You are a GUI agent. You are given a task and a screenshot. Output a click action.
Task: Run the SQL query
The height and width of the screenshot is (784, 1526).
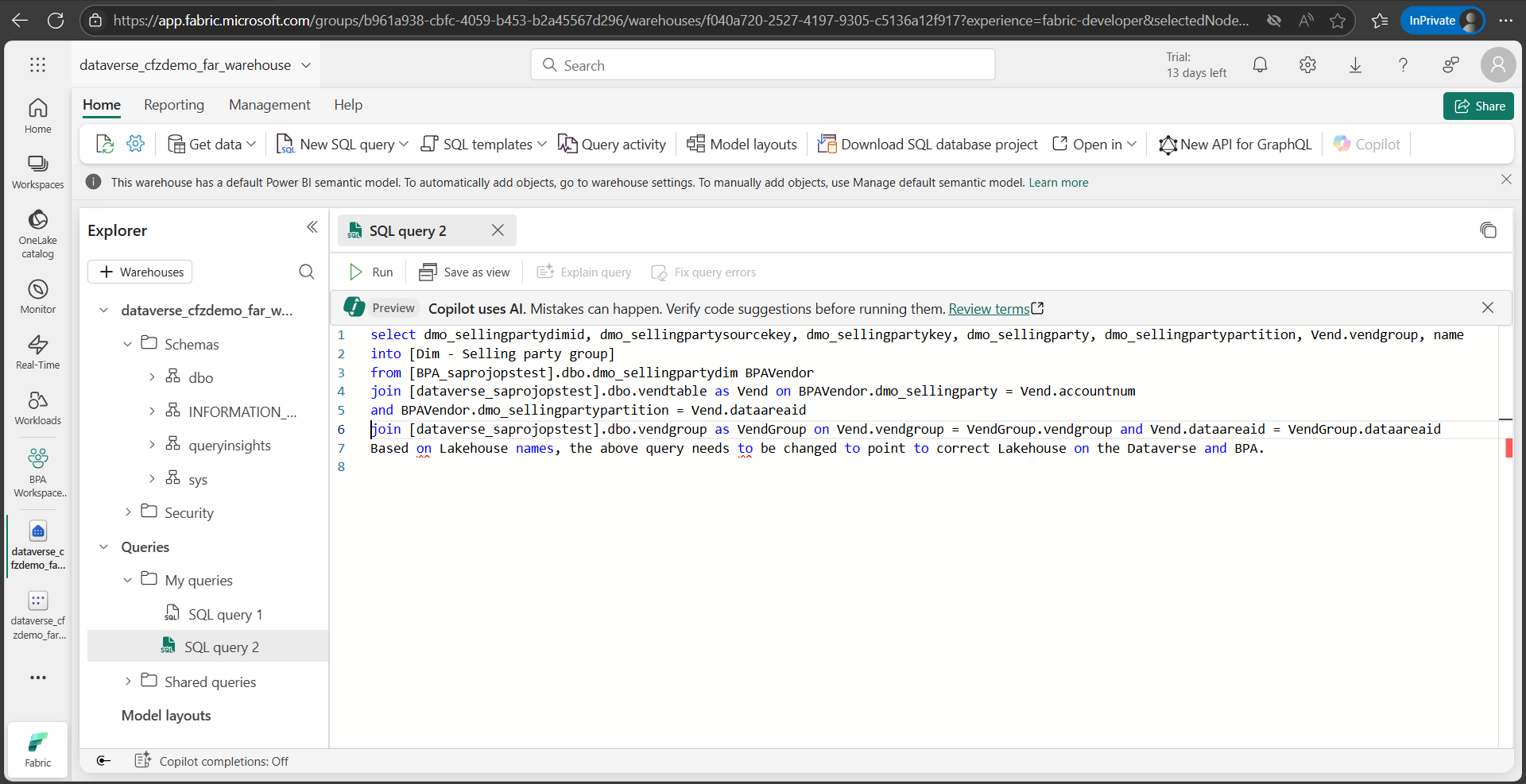coord(371,272)
